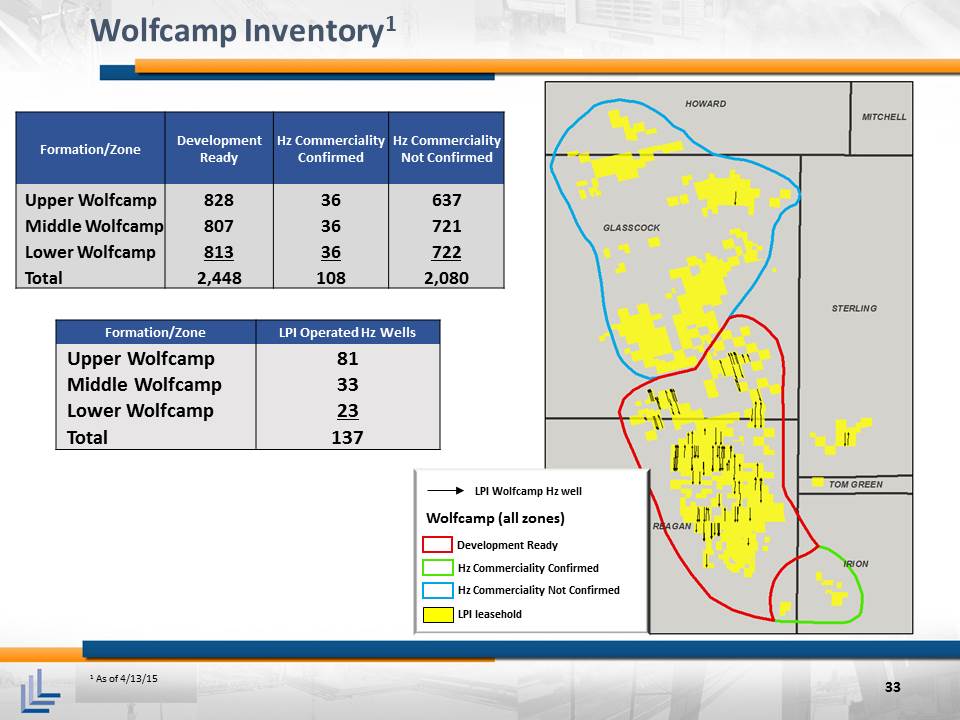The height and width of the screenshot is (720, 960).
Task: Click the GLASSCOCK county label on map
Action: 631,228
